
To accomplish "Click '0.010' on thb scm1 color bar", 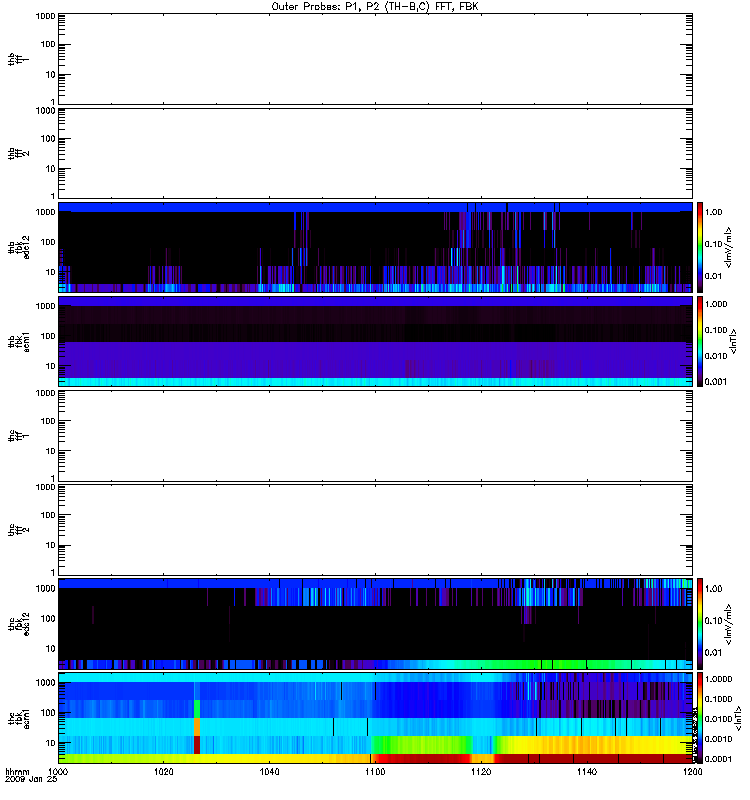I will click(716, 356).
